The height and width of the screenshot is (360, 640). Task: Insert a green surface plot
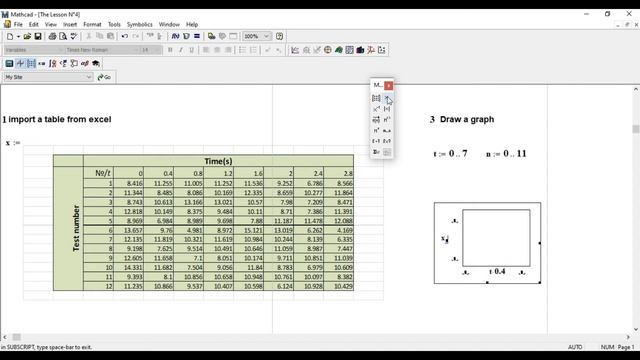339,50
